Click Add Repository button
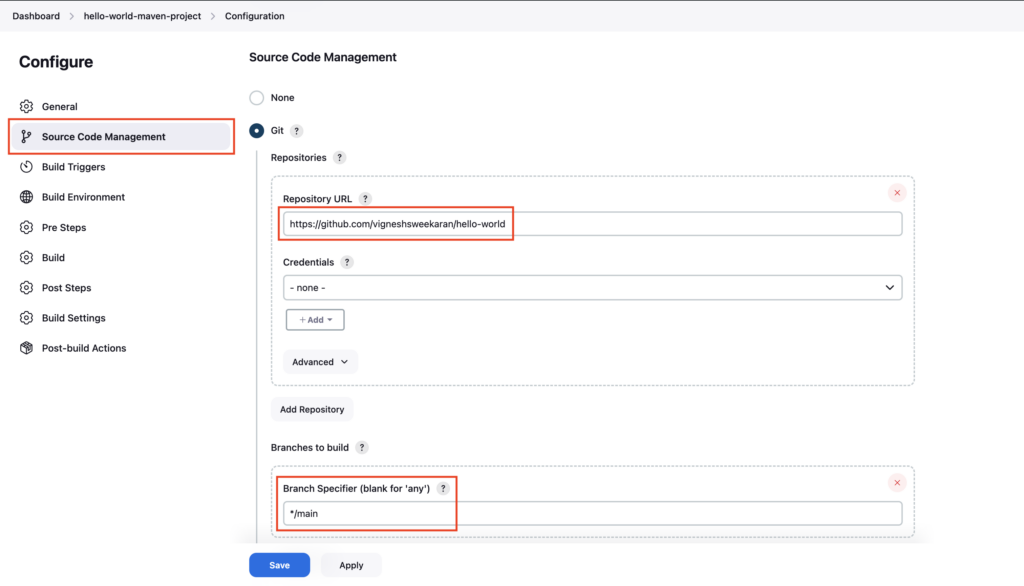 [312, 410]
